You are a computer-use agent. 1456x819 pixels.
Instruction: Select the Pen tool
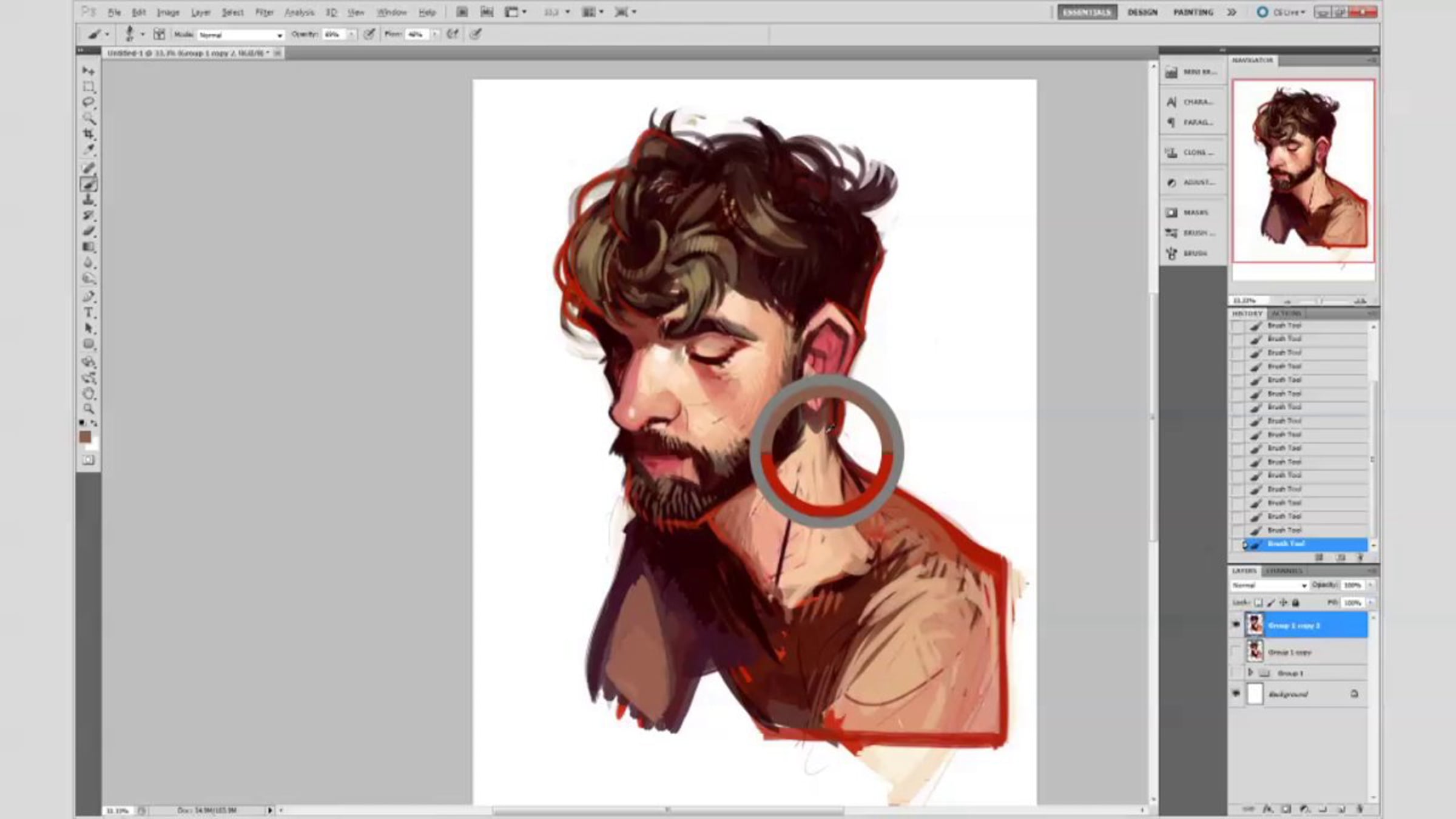point(89,297)
